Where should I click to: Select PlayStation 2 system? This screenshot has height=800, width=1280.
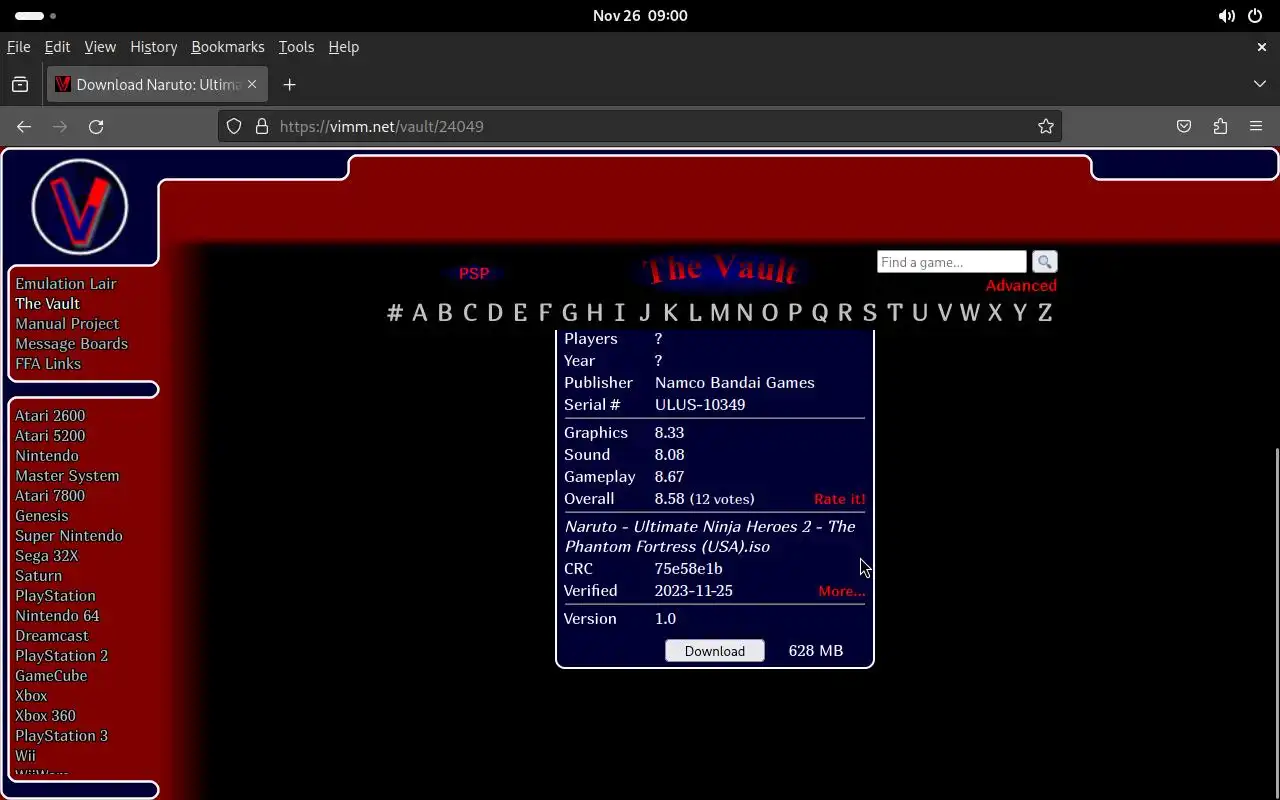click(x=61, y=656)
